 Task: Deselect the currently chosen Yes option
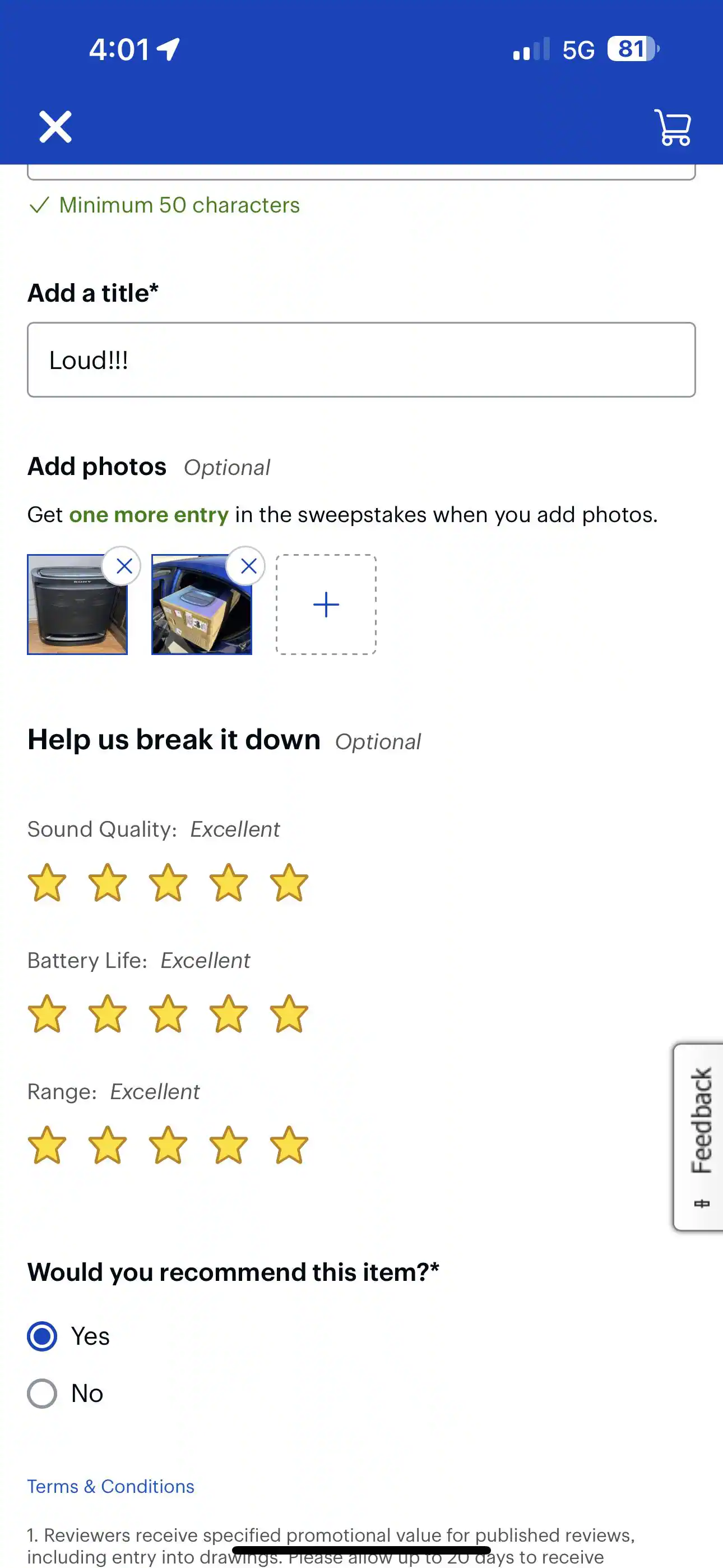click(x=42, y=1337)
